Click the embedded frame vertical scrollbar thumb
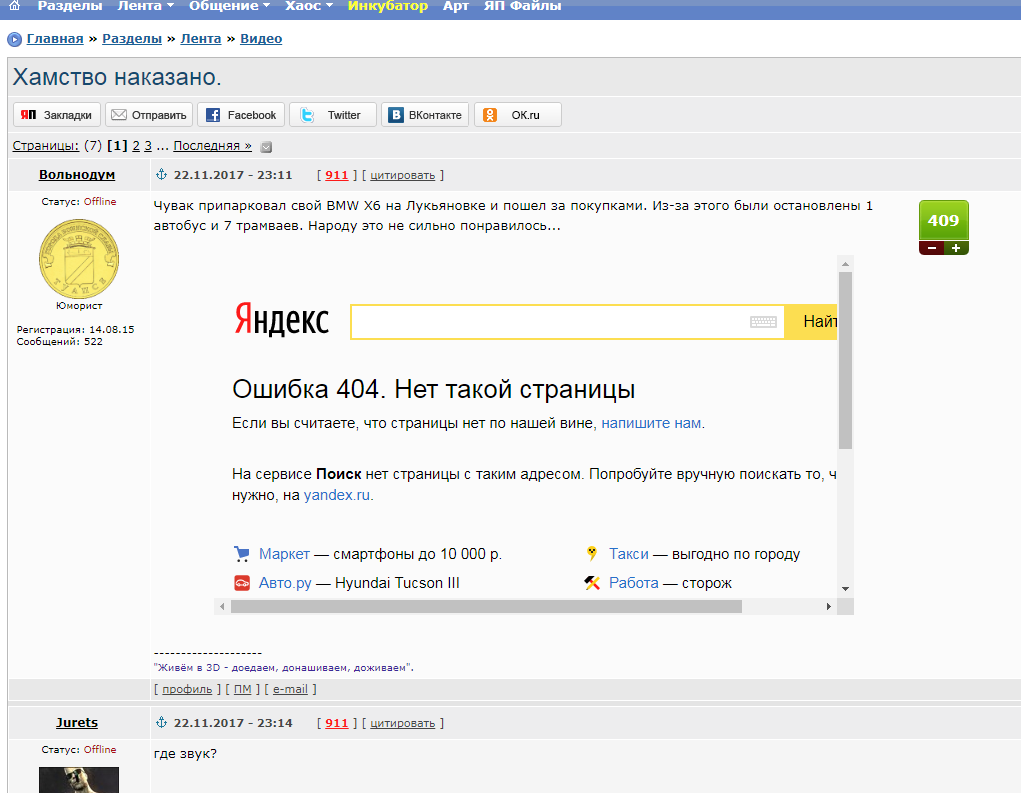1021x793 pixels. [x=845, y=360]
